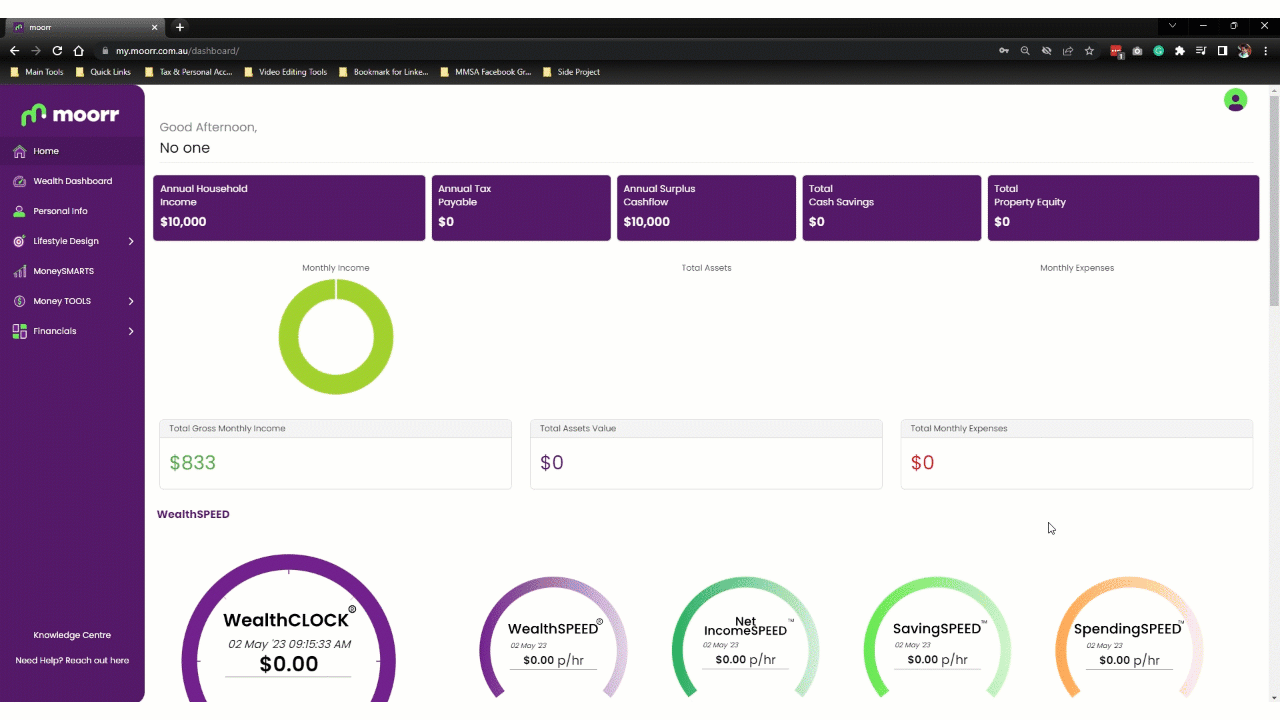Click the Monthly Income donut chart
This screenshot has height=720, width=1280.
pos(336,336)
